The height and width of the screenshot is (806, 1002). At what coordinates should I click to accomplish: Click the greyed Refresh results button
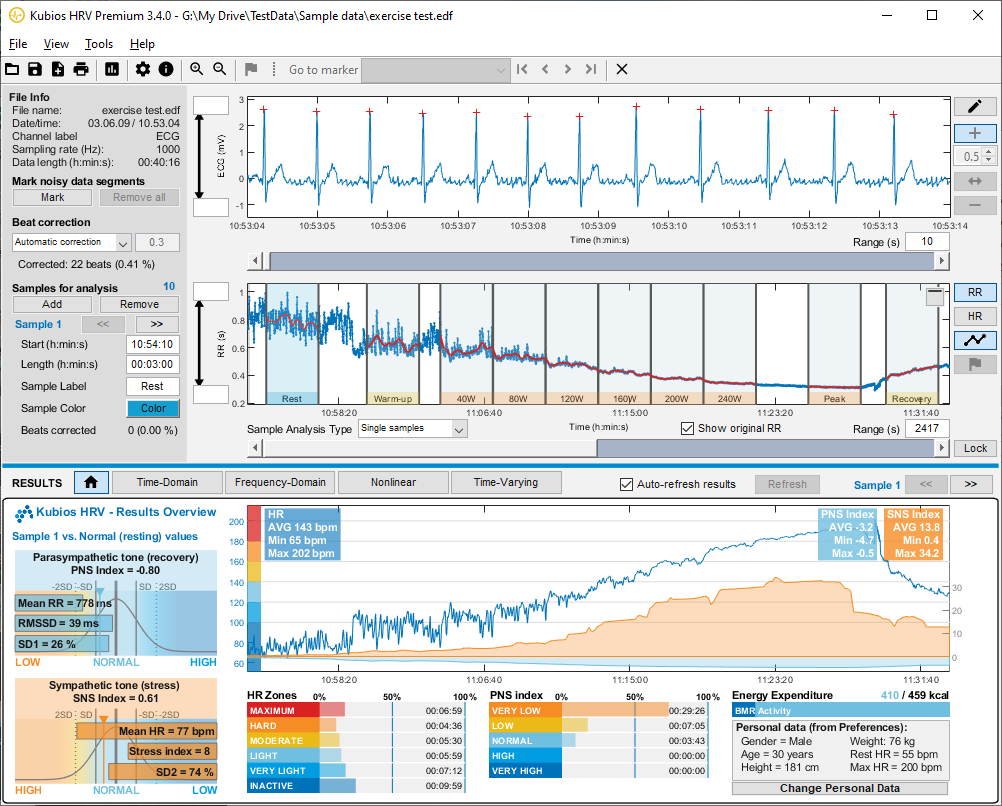pyautogui.click(x=787, y=484)
